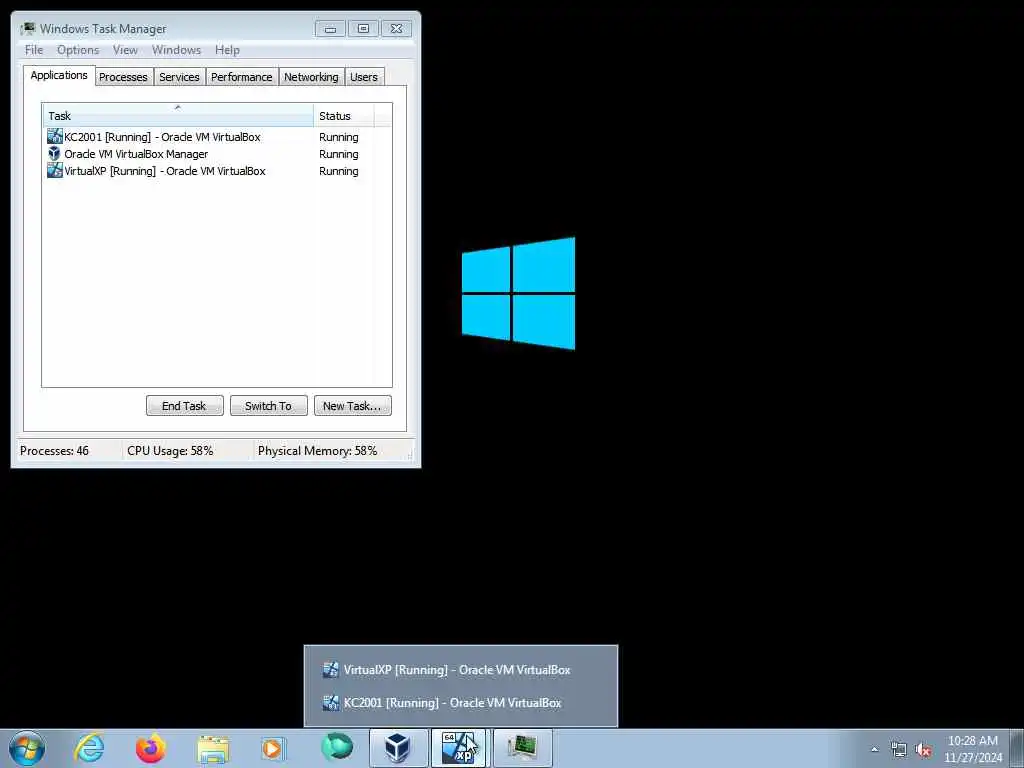1024x768 pixels.
Task: Switch to the Networking tab
Action: tap(311, 77)
